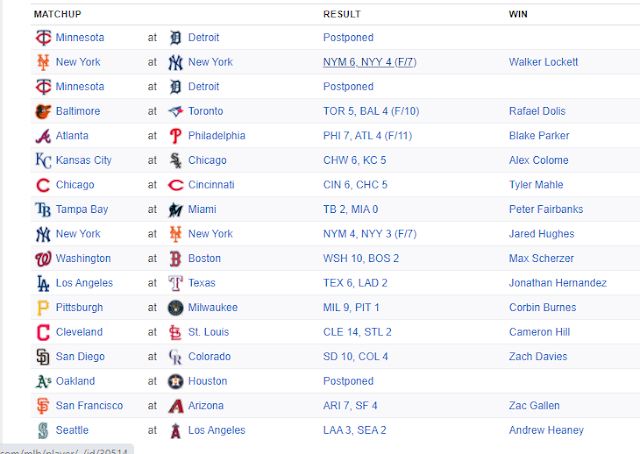Click the Washington Nationals logo icon
The image size is (640, 454).
[43, 258]
